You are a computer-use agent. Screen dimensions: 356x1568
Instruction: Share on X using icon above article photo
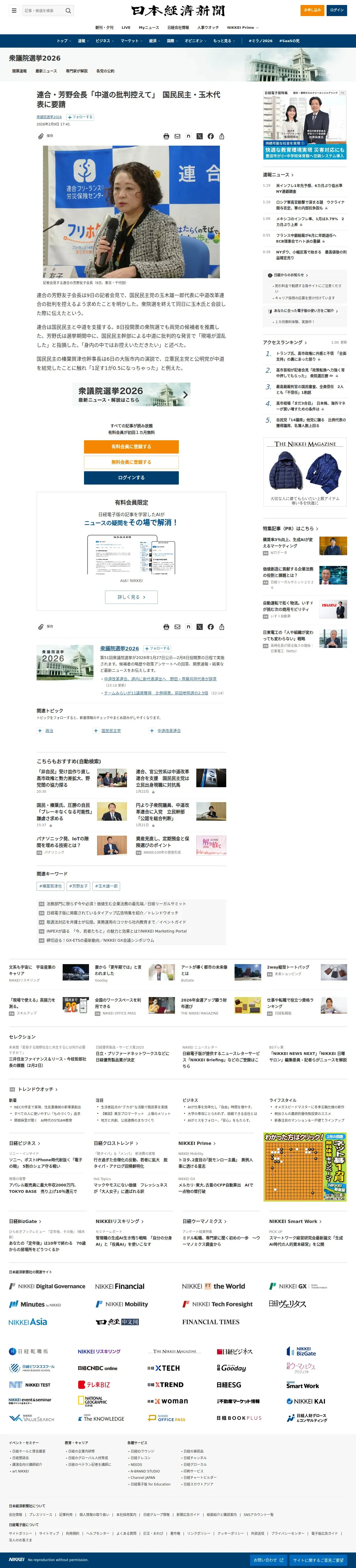[x=199, y=136]
